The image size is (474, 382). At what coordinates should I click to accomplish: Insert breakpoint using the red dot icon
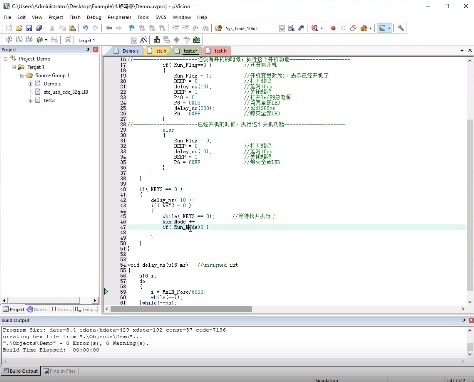[x=333, y=28]
